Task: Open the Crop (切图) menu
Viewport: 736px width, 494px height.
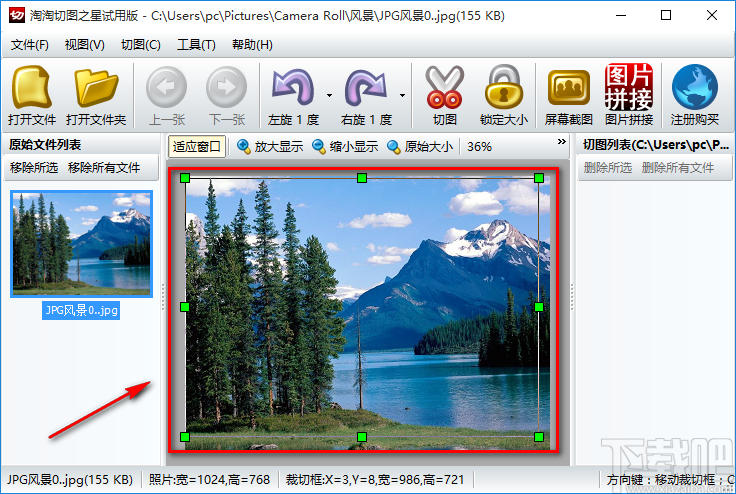Action: 141,45
